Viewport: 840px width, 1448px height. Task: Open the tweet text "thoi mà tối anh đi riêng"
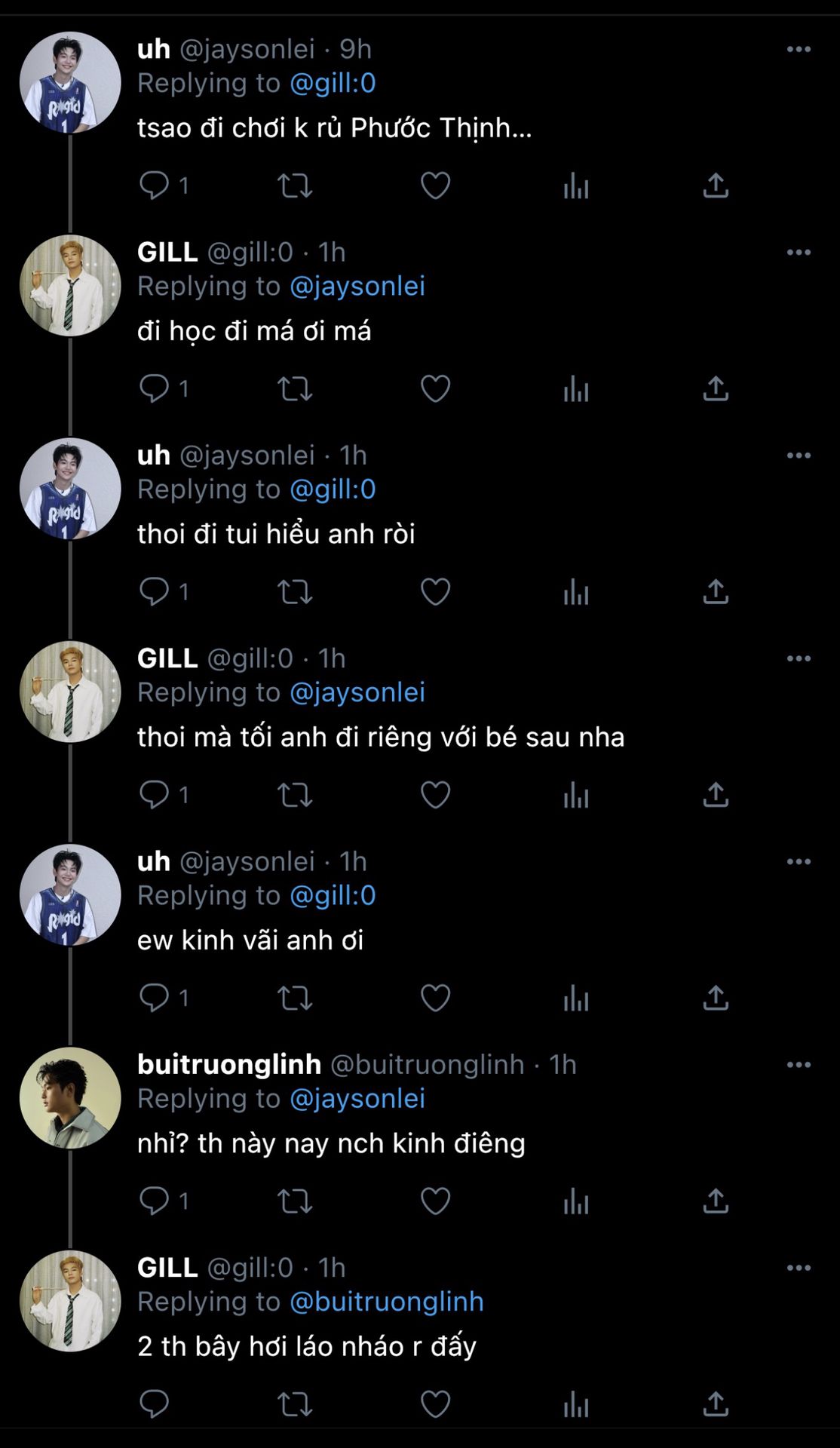381,737
